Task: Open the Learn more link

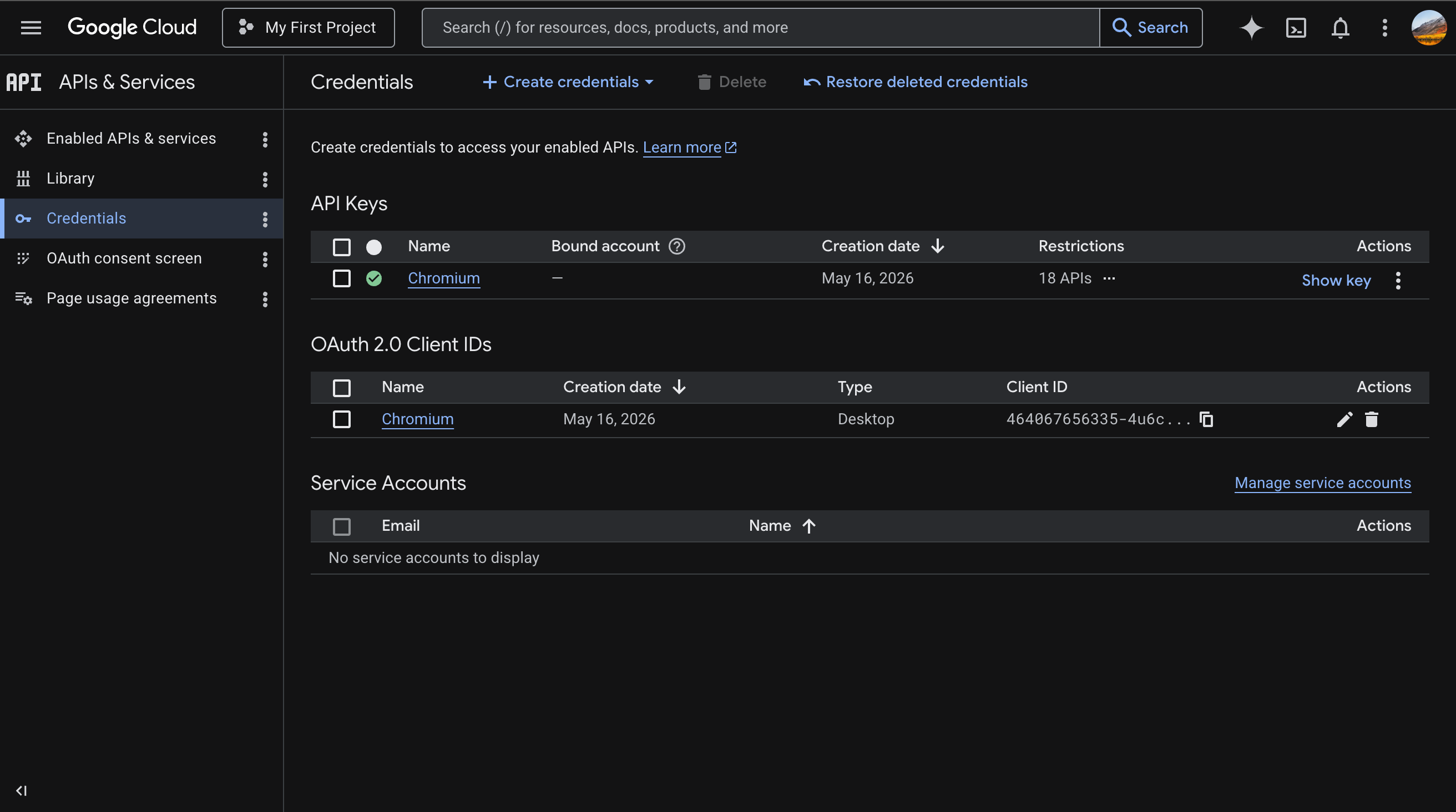Action: (690, 148)
